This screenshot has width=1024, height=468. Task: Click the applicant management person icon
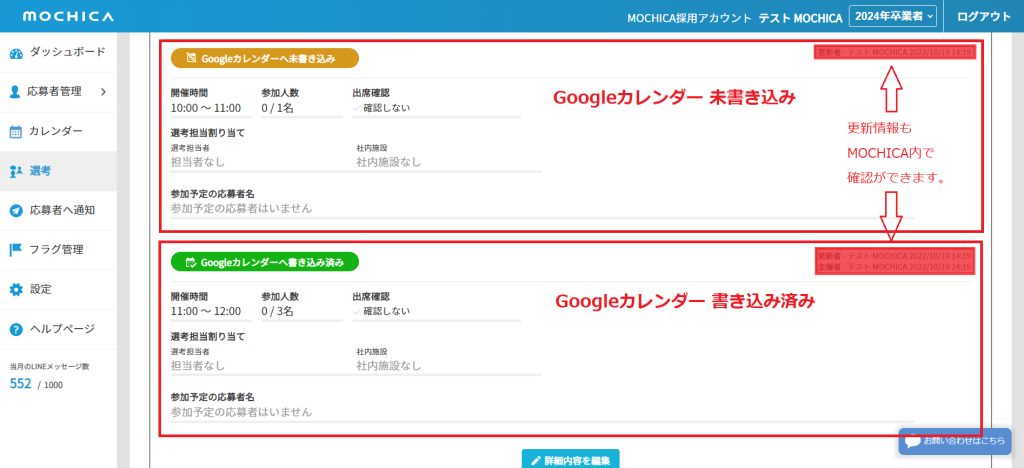(16, 92)
